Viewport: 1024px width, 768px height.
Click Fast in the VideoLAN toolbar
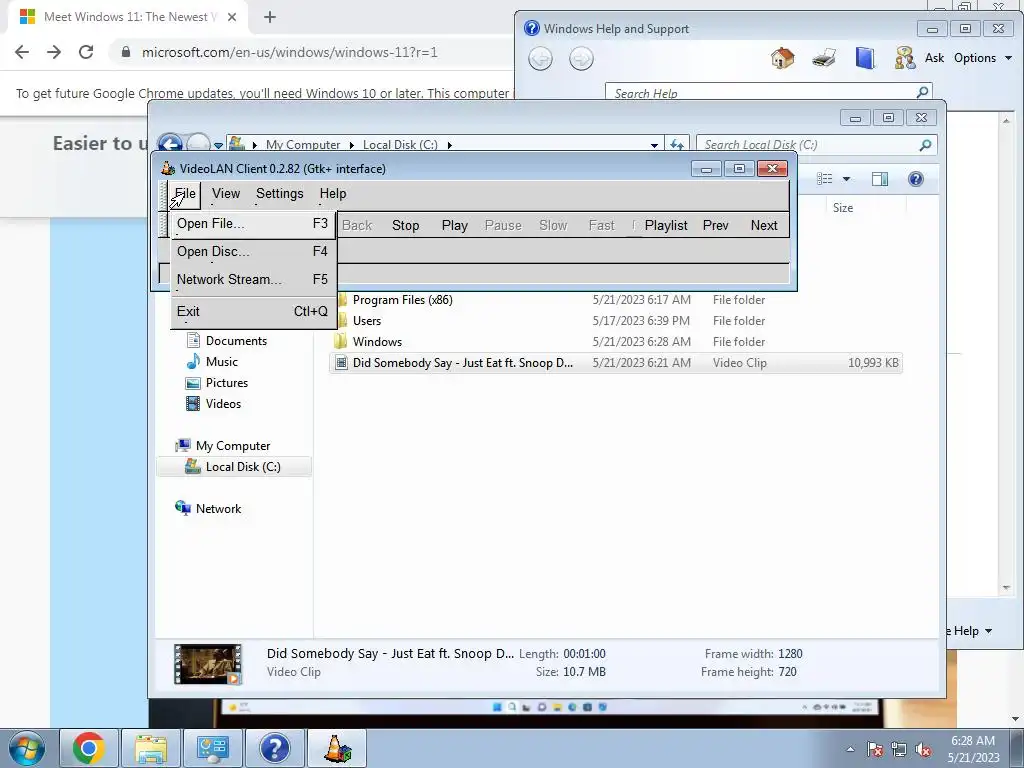pyautogui.click(x=601, y=225)
